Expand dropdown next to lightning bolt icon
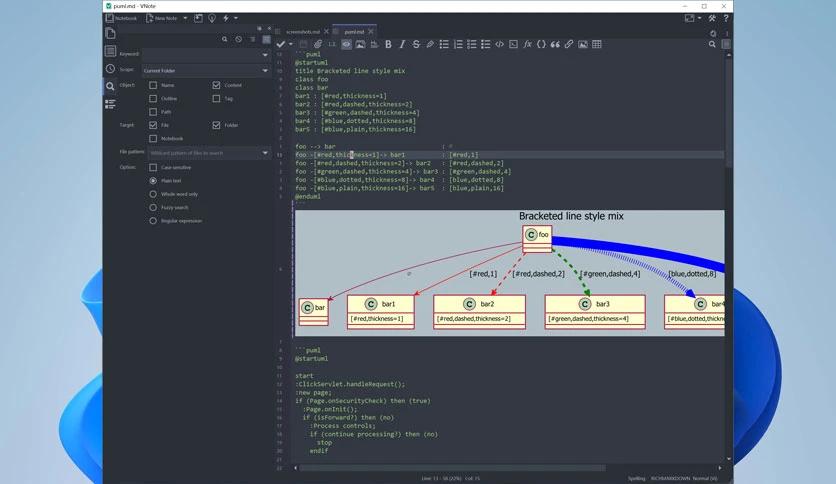836x484 pixels. tap(236, 18)
